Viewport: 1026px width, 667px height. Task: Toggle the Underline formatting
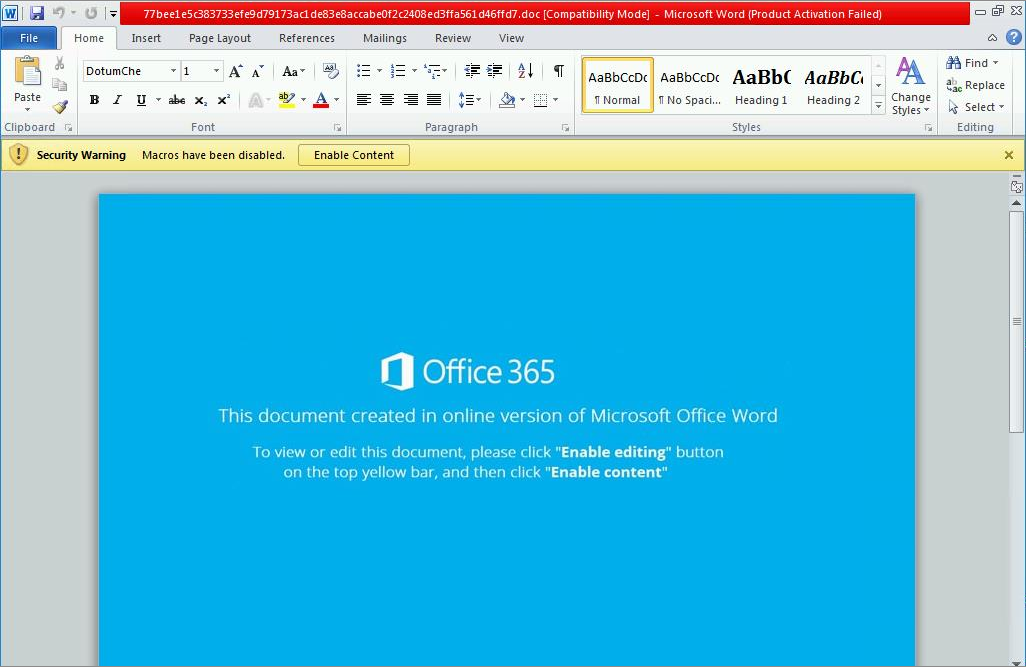coord(141,99)
